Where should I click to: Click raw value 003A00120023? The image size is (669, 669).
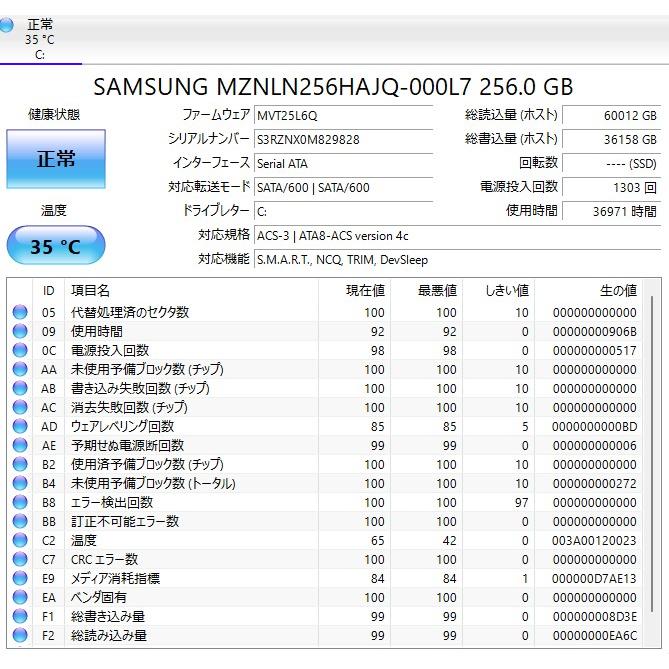594,540
